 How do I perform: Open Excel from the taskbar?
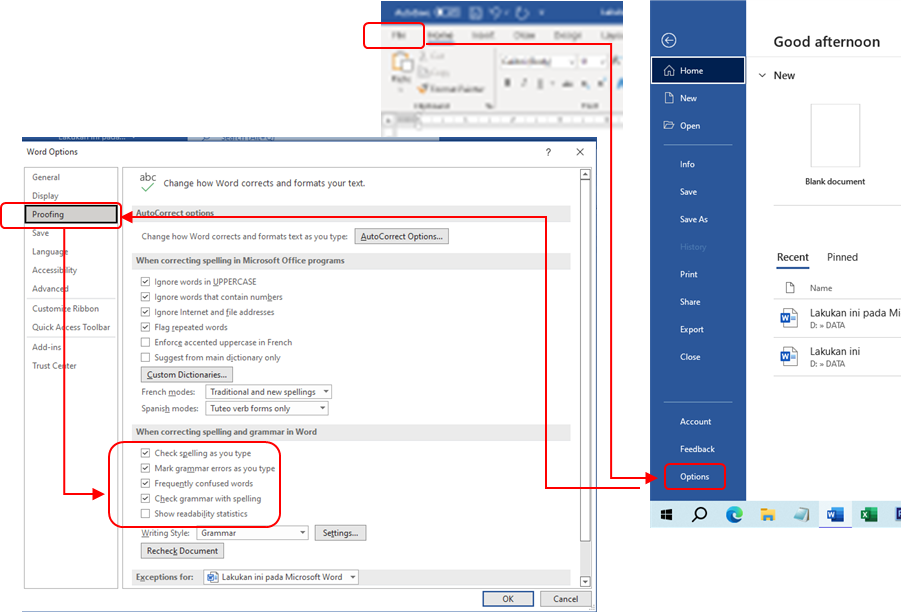pyautogui.click(x=869, y=515)
